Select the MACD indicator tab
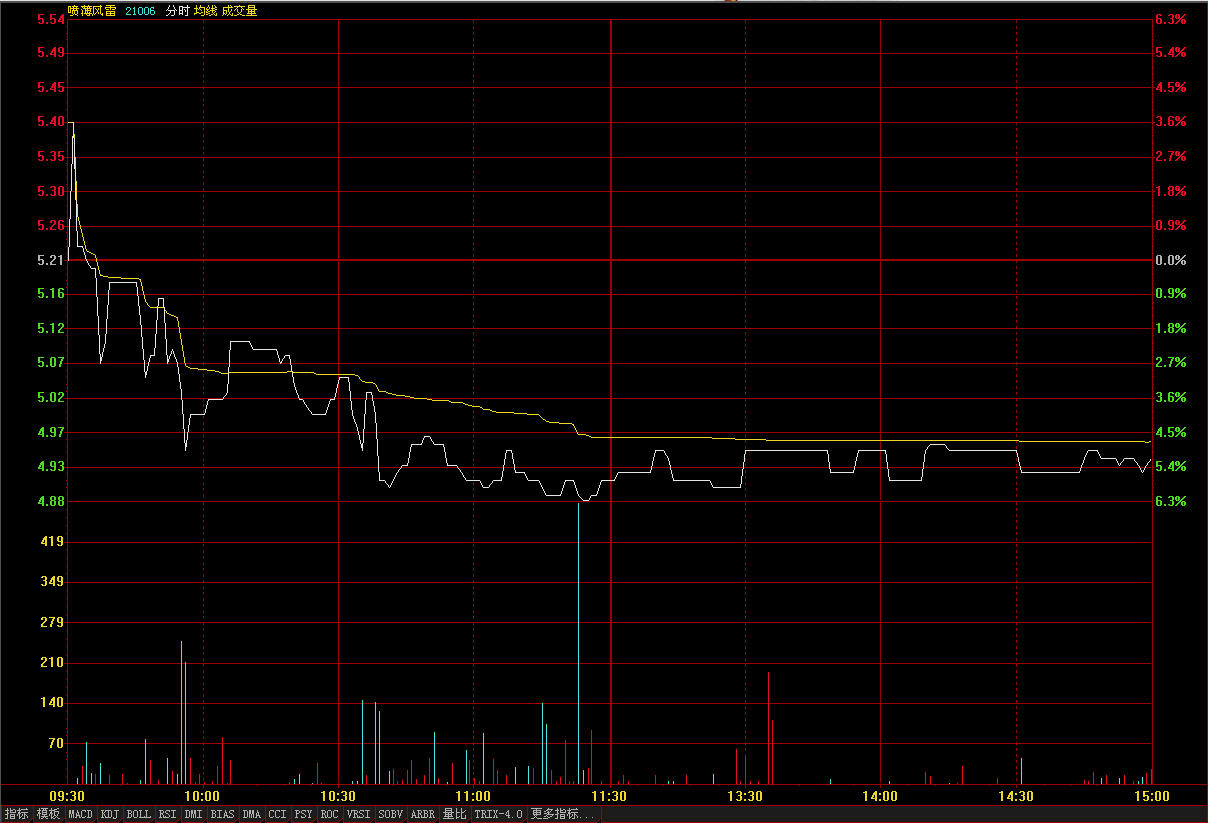Viewport: 1208px width, 823px height. (x=80, y=814)
